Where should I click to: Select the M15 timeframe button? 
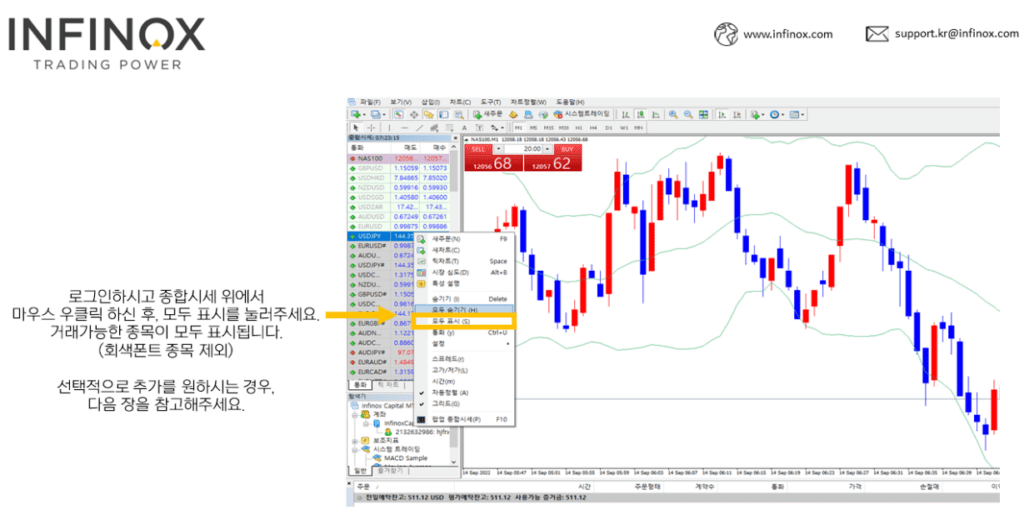[x=549, y=127]
